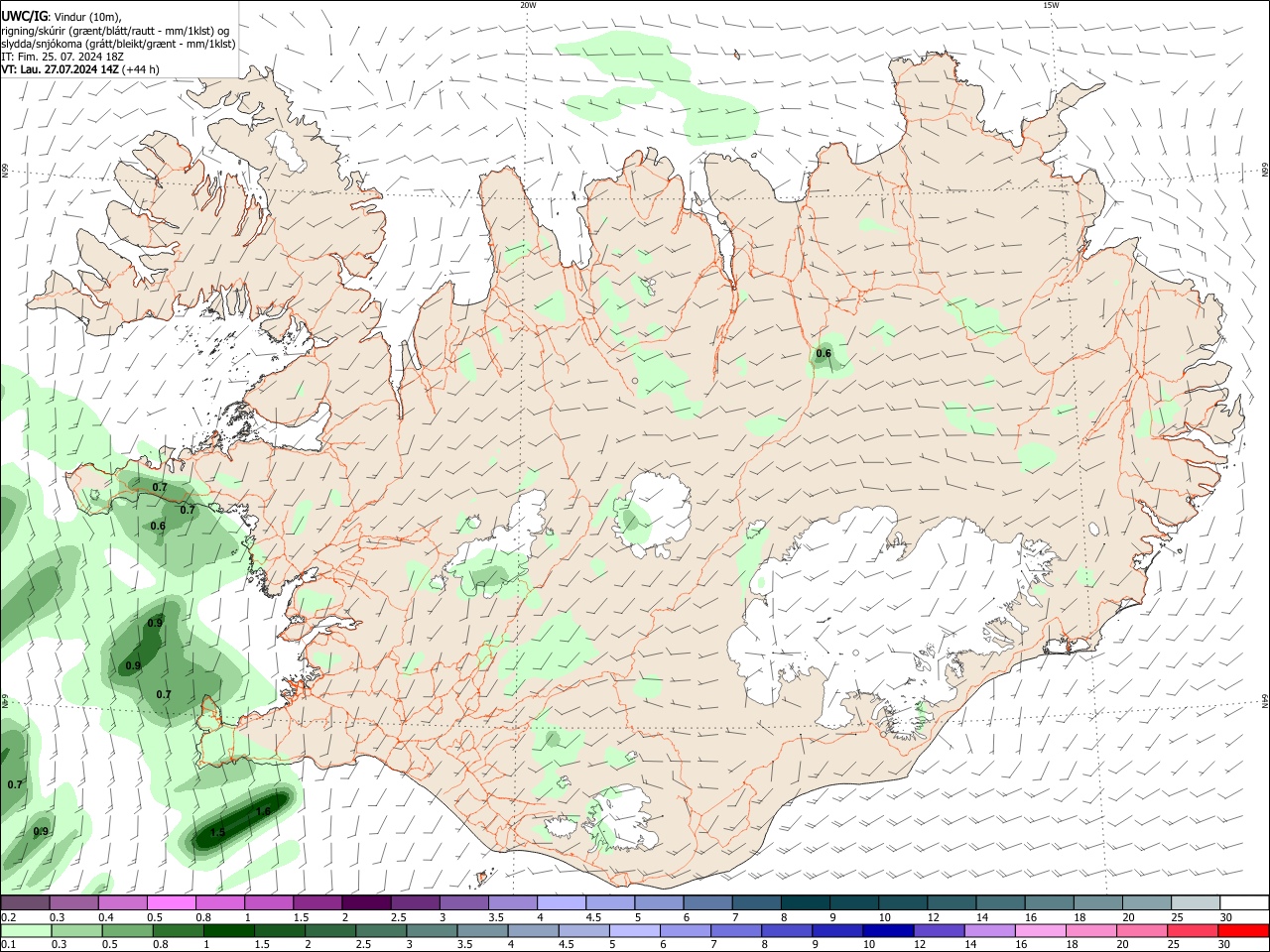
Task: Pick the dark mauve 0.2–0.3 snow swatch
Action: [x=25, y=902]
